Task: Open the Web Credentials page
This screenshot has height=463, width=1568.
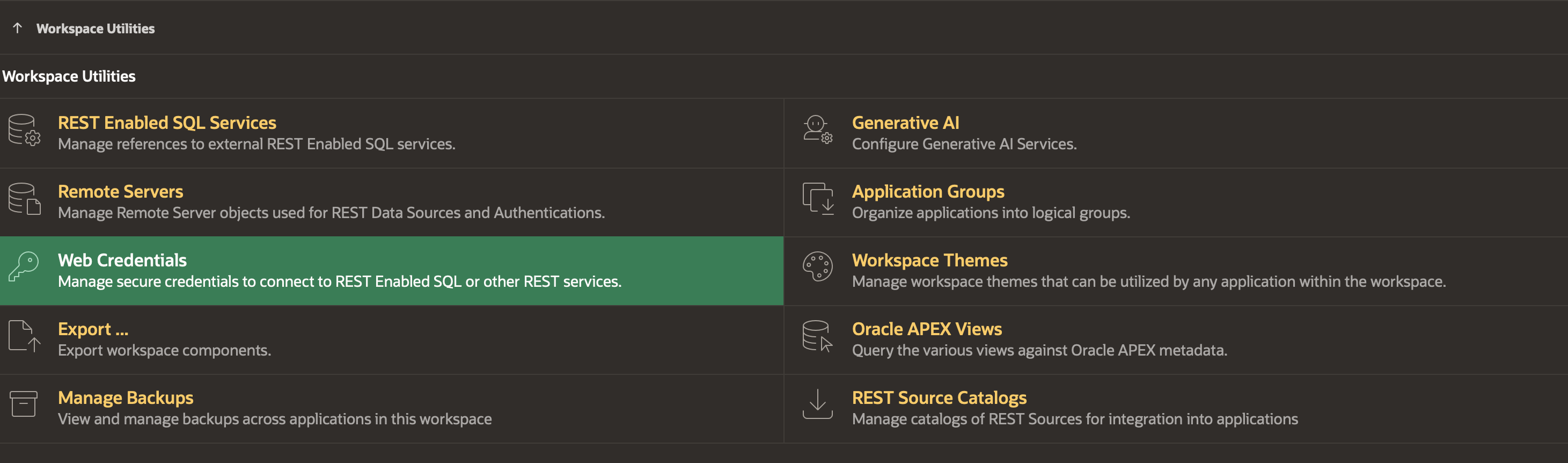Action: point(122,260)
